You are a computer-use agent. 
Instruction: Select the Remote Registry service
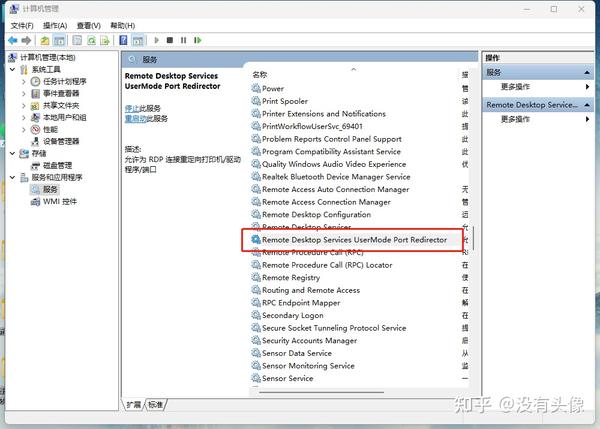click(x=291, y=277)
